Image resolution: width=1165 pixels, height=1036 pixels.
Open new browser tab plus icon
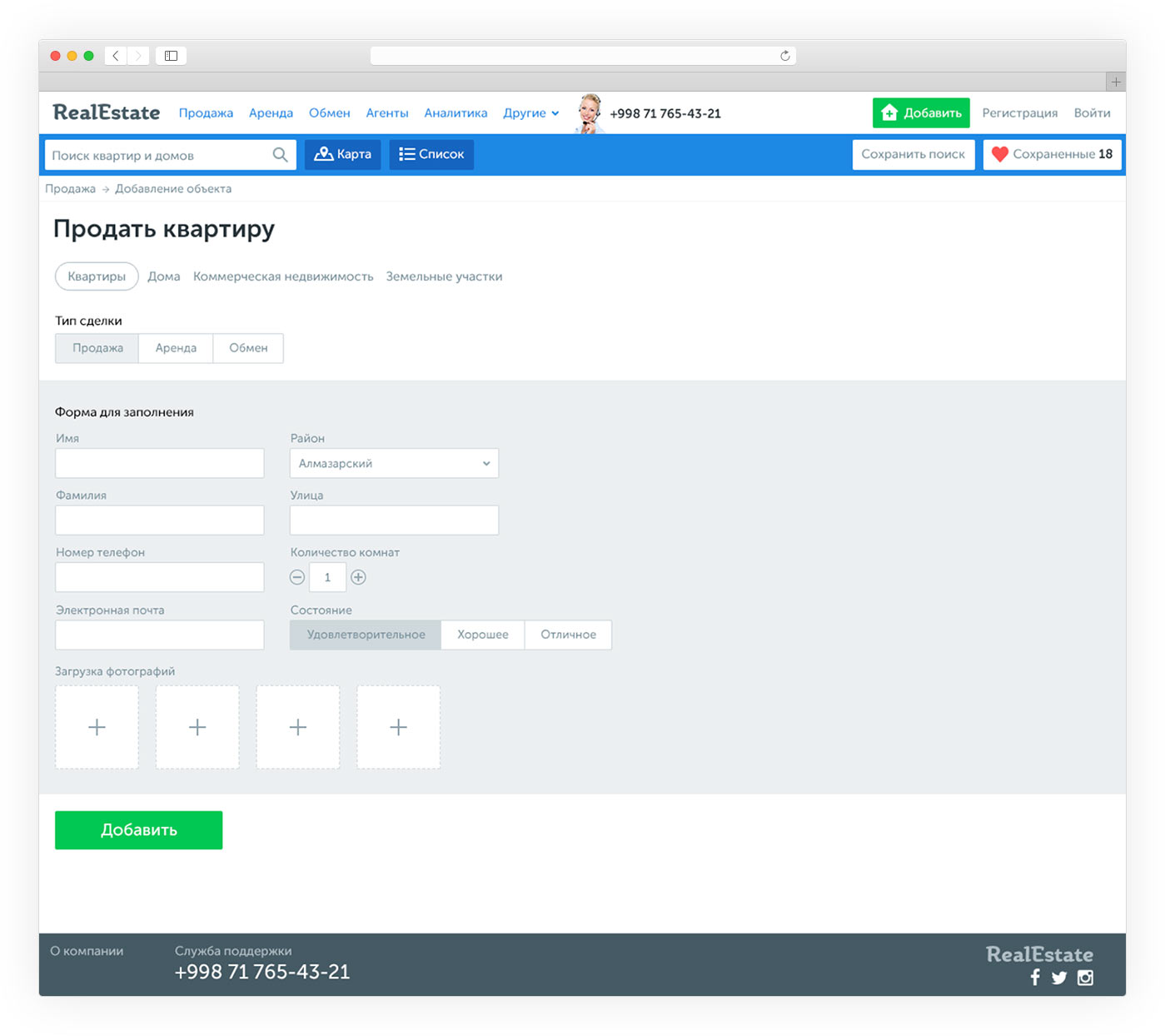click(1116, 82)
